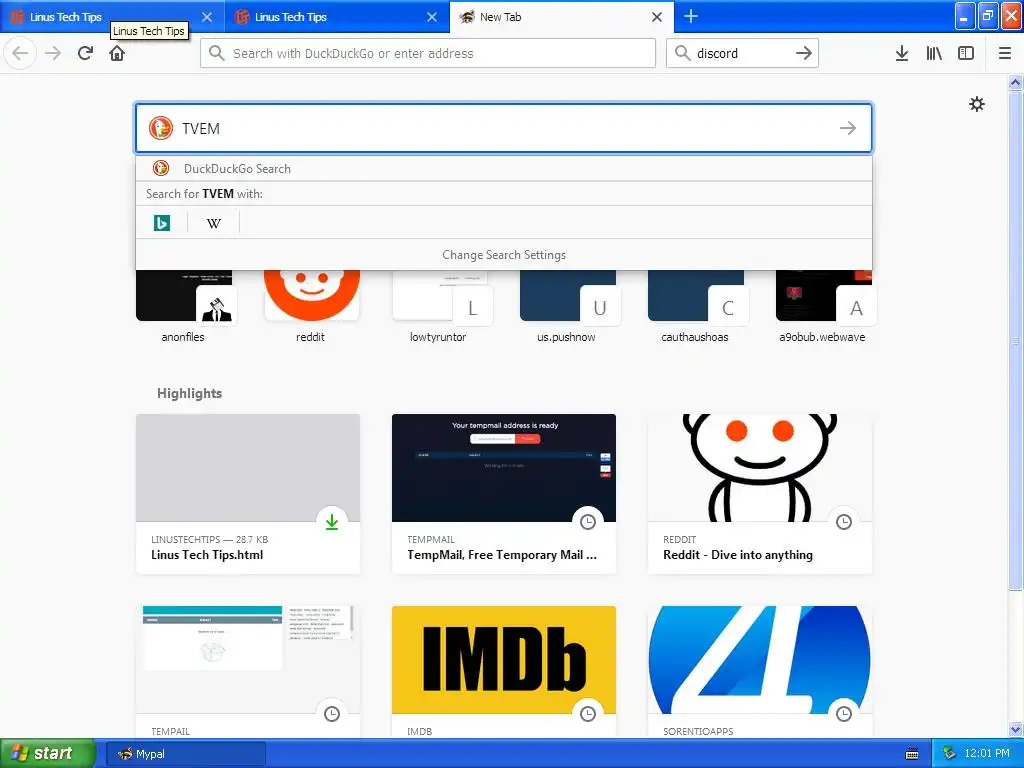
Task: Open the a9obub.webwave top site
Action: [x=823, y=306]
